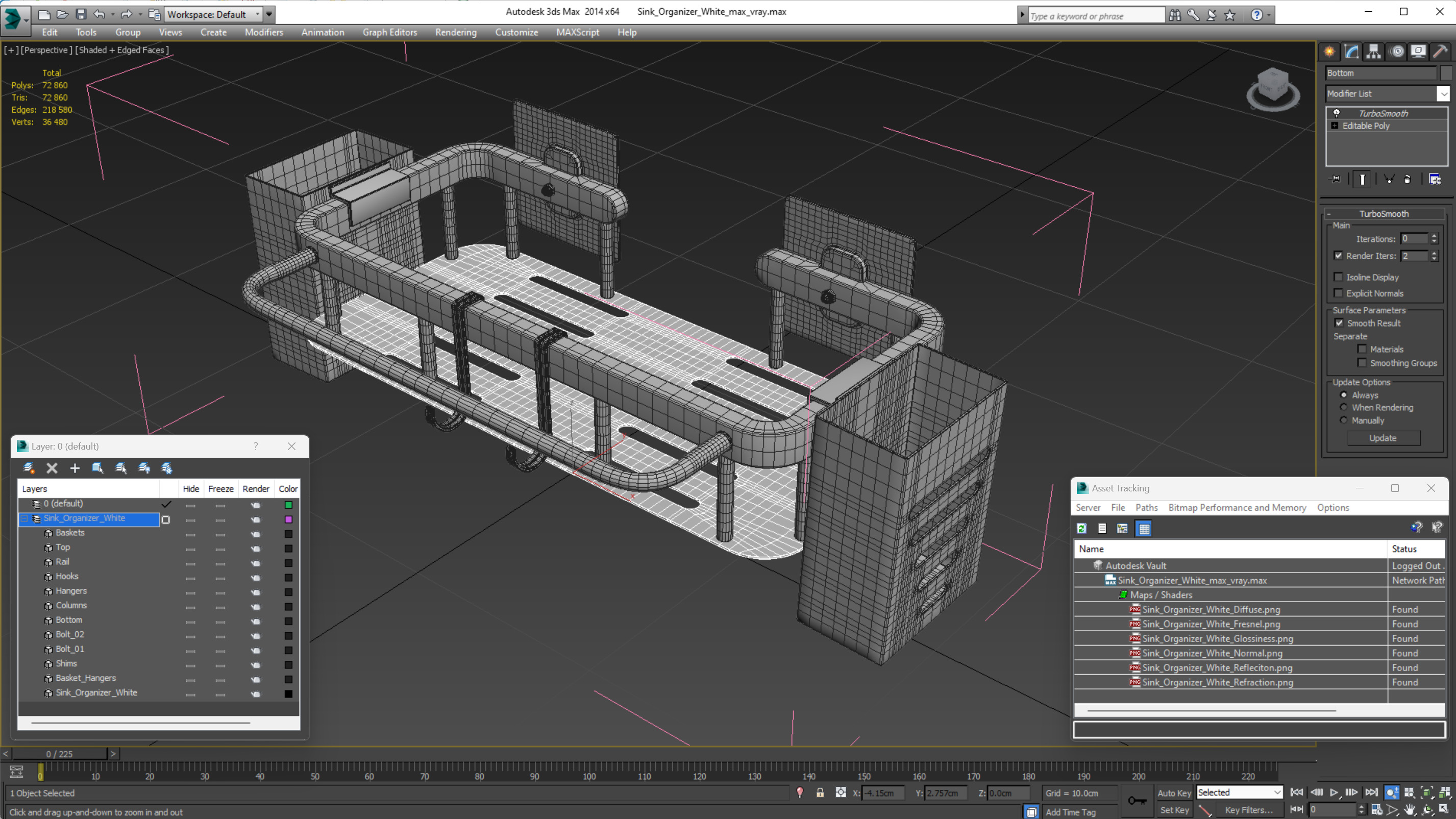Toggle the Render Iters checkbox

click(x=1338, y=256)
